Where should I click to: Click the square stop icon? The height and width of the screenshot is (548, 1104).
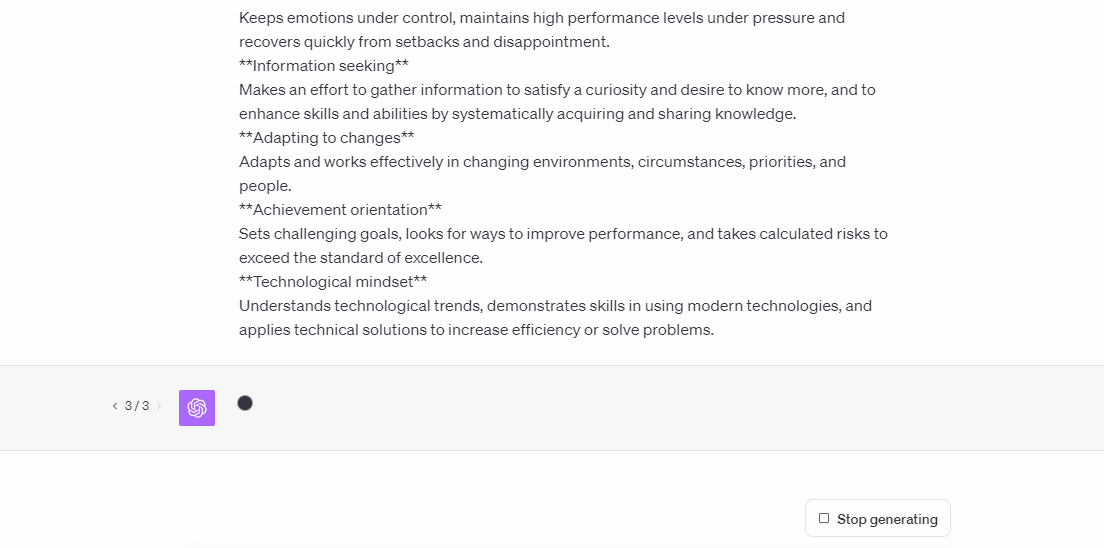824,518
